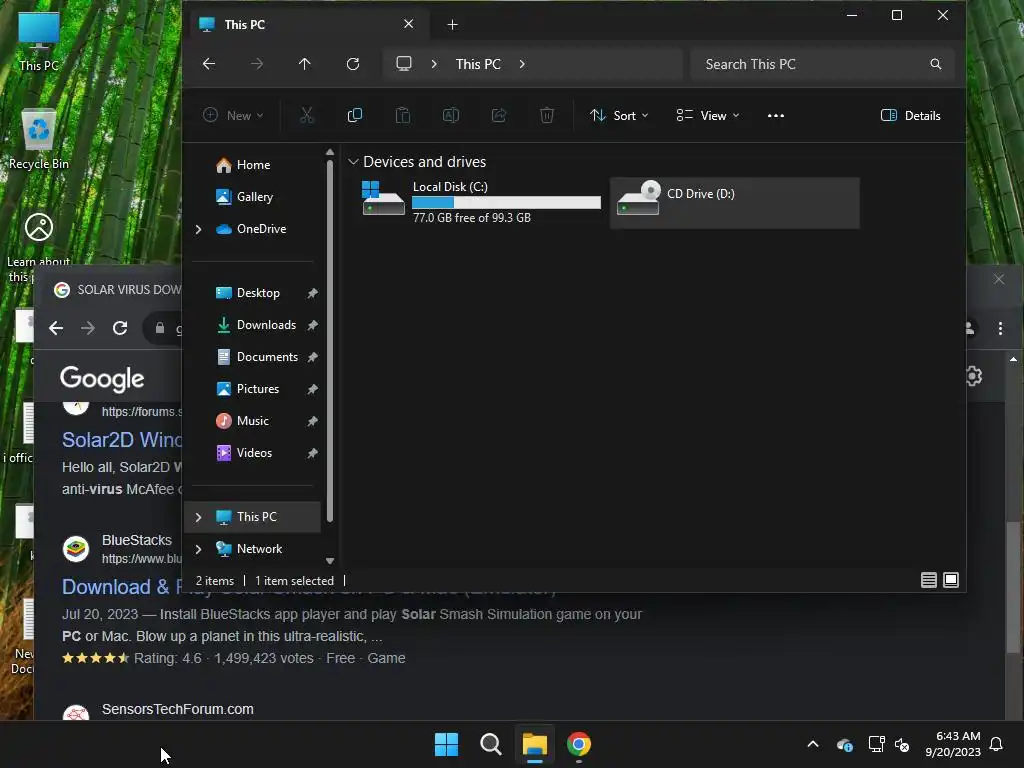This screenshot has height=768, width=1024.
Task: Collapse Devices and drives group
Action: point(353,161)
